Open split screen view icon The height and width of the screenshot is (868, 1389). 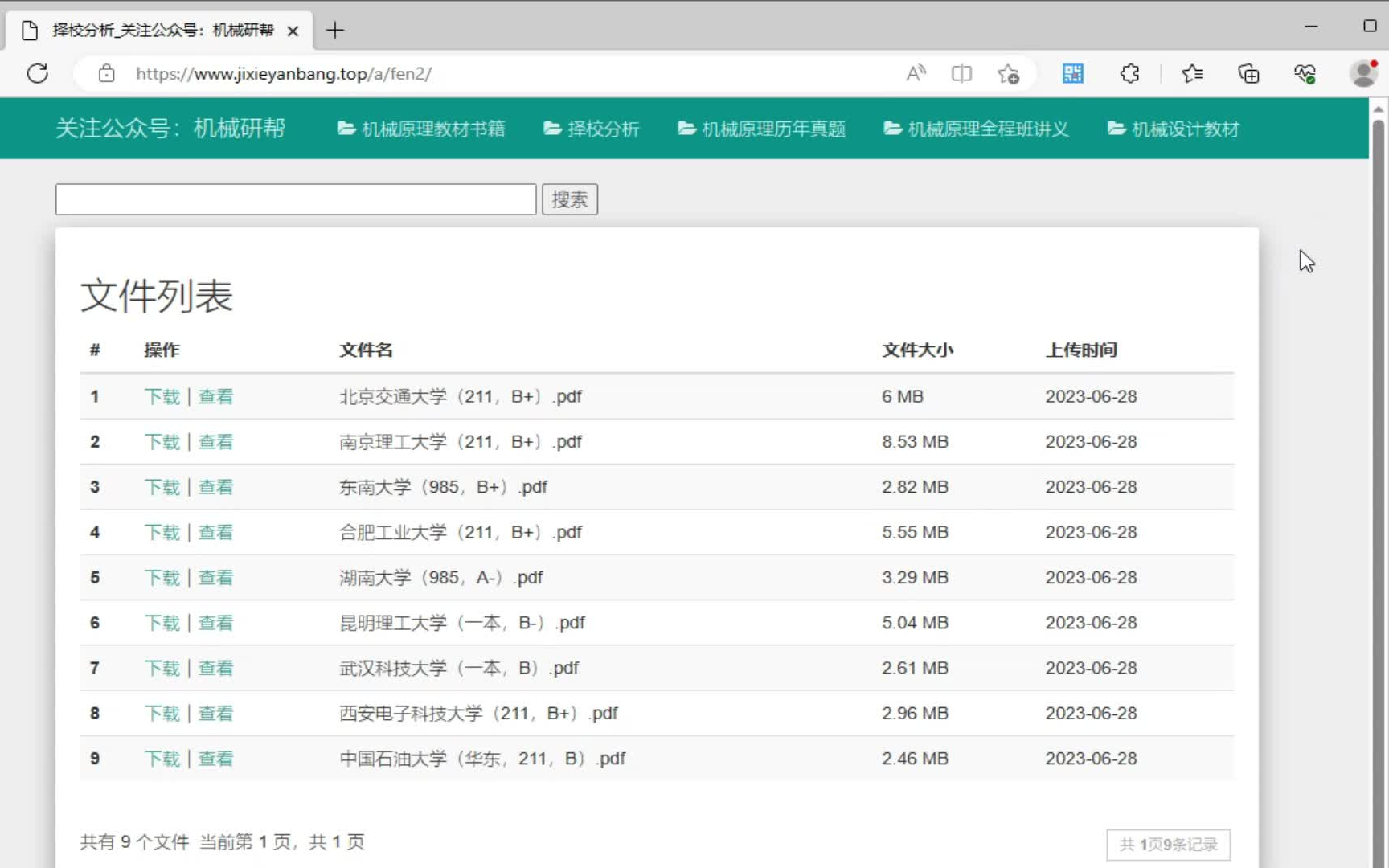[x=961, y=74]
